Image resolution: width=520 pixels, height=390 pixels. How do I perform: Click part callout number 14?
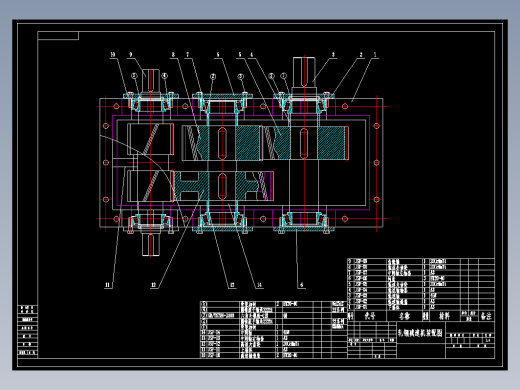pos(259,285)
